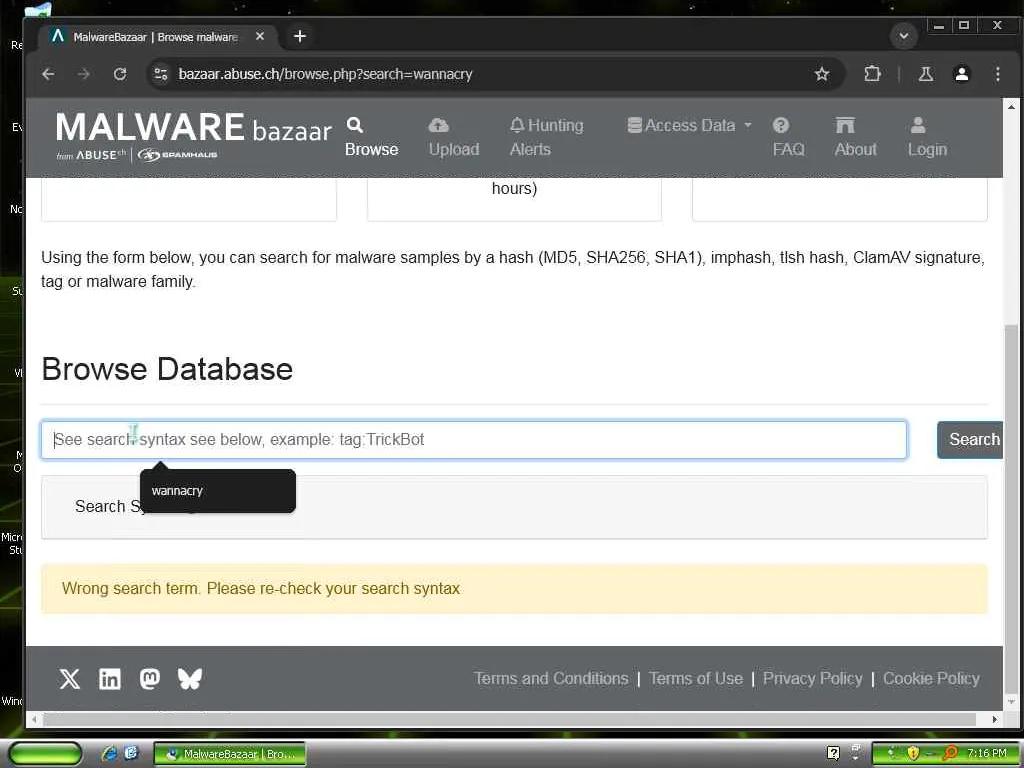
Task: Expand the Search Syntax panel
Action: (514, 507)
